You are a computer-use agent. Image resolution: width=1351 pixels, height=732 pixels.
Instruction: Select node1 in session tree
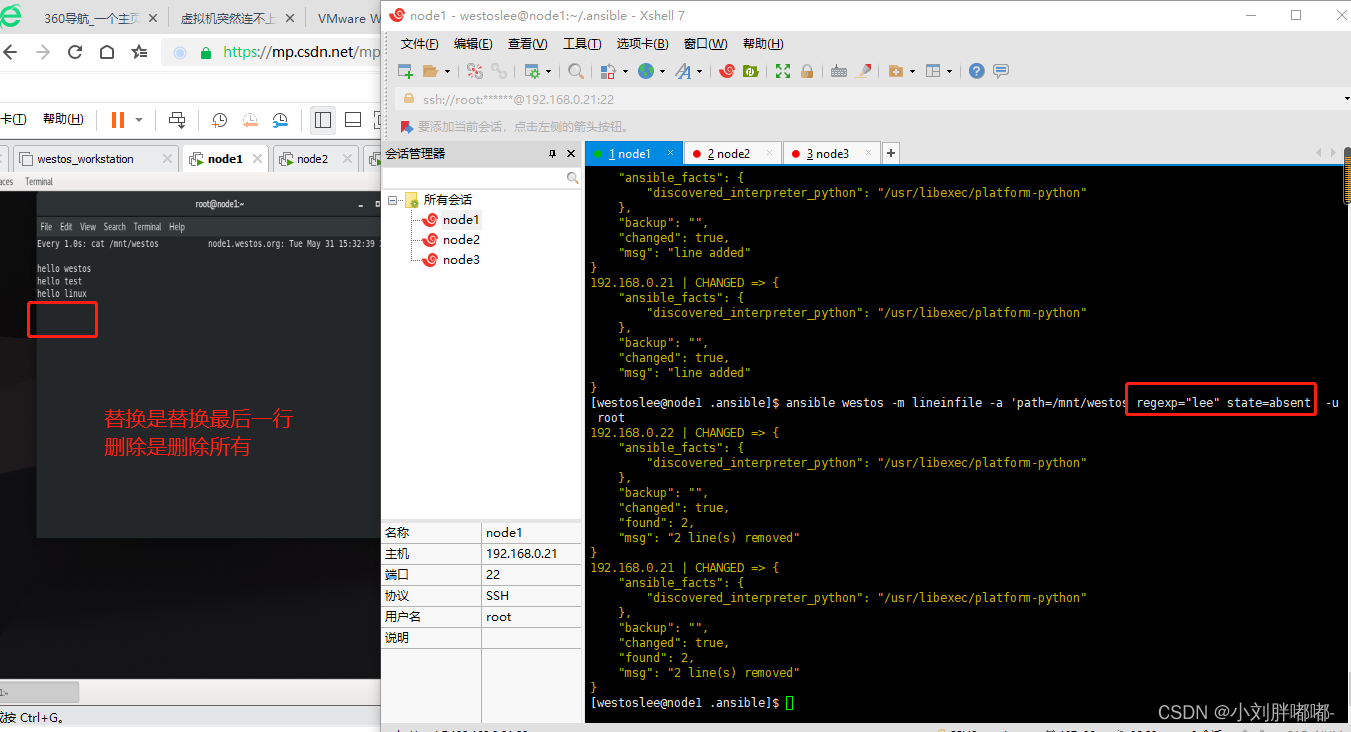point(461,219)
